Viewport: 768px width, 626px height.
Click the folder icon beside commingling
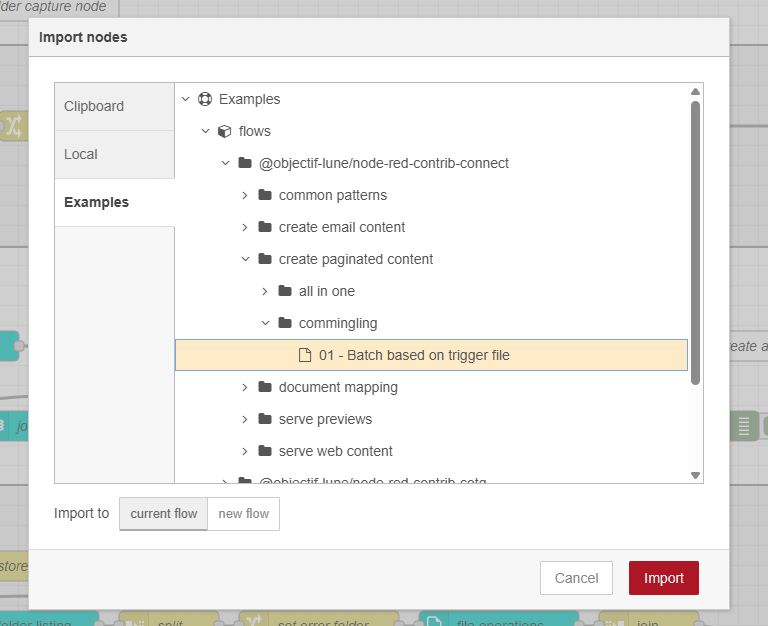click(x=285, y=323)
